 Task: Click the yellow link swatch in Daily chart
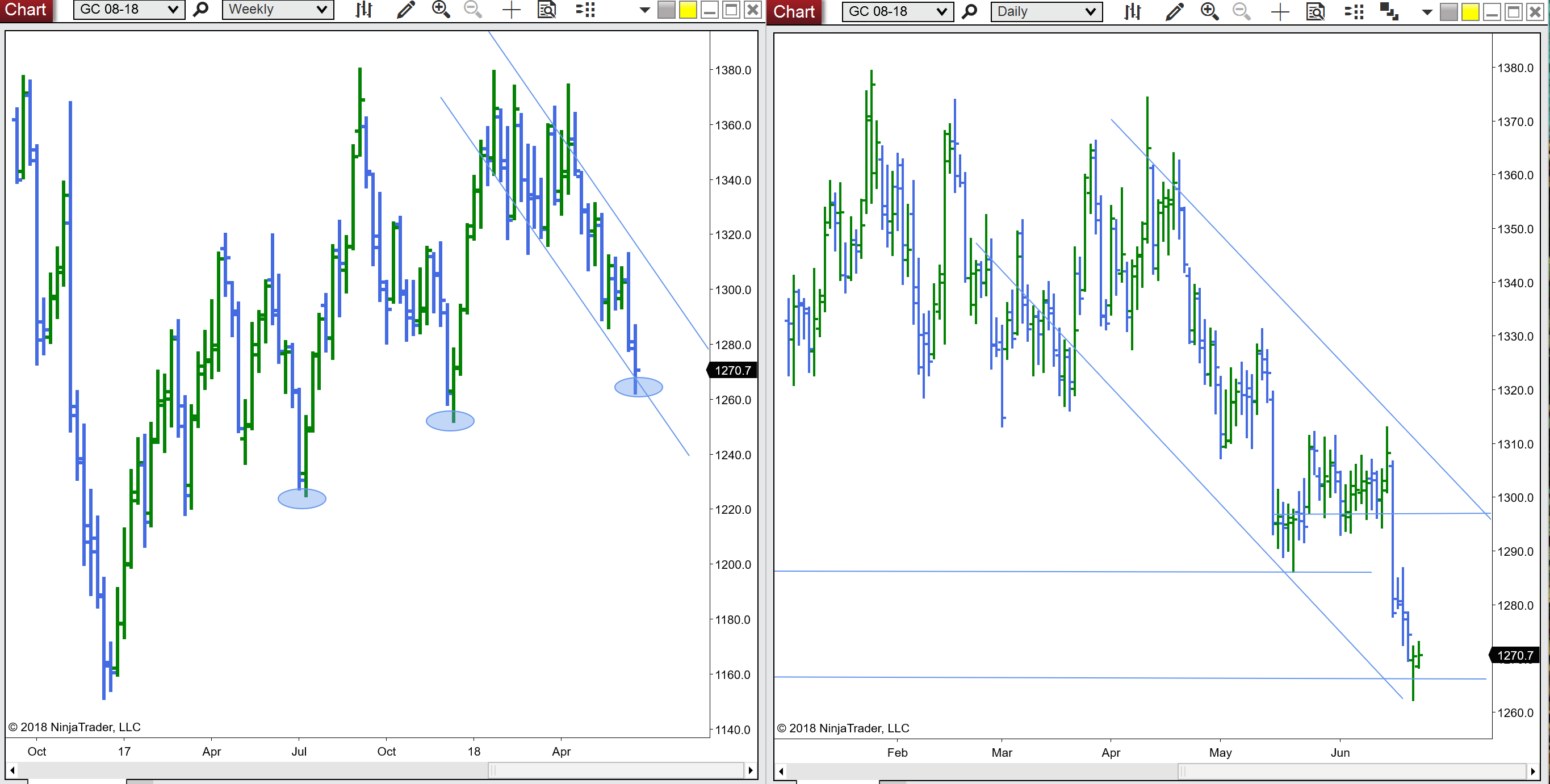(1470, 12)
